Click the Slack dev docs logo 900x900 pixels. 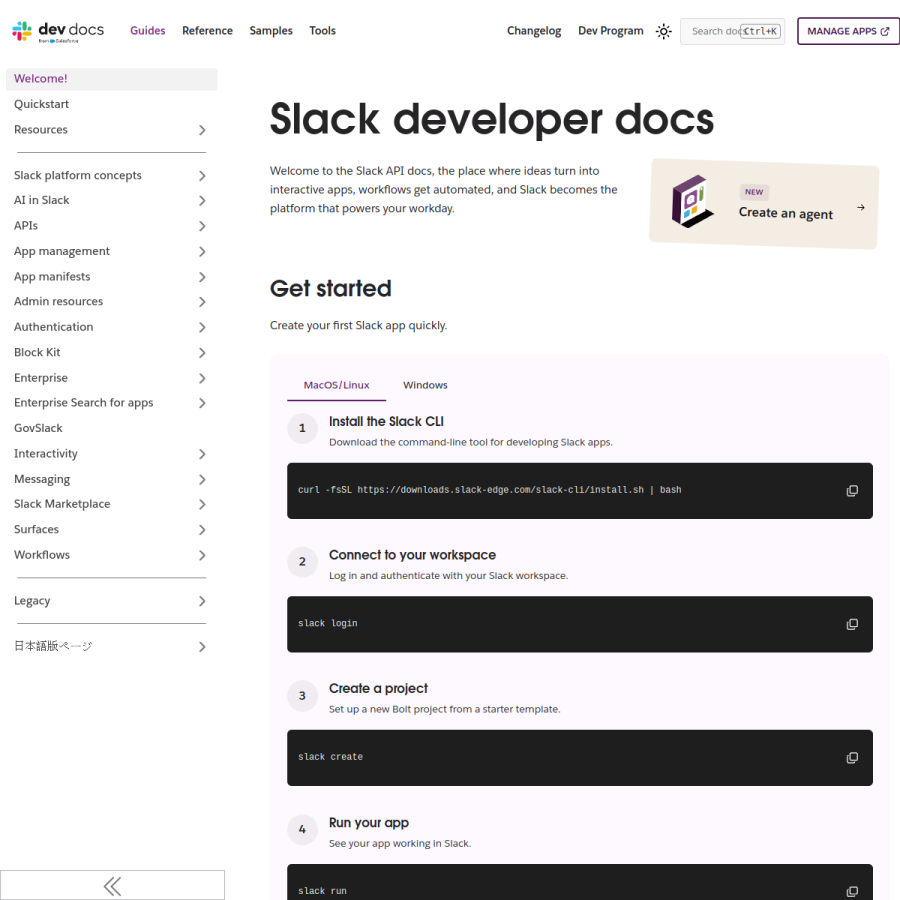click(58, 31)
